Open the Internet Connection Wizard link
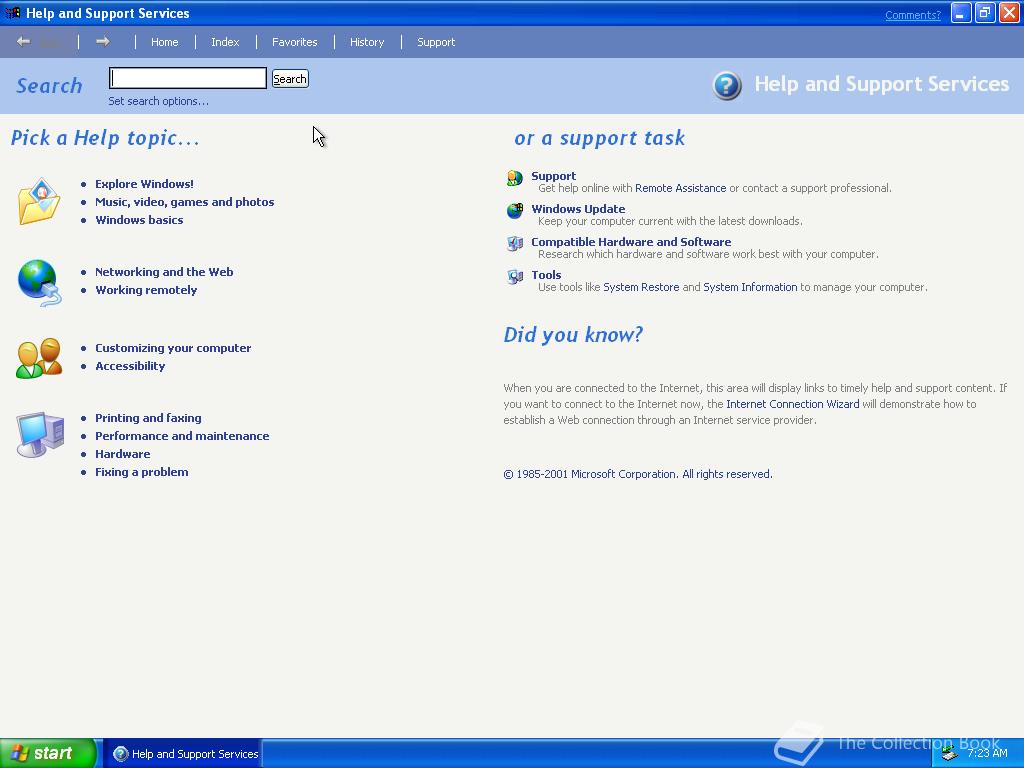The image size is (1024, 768). [793, 404]
